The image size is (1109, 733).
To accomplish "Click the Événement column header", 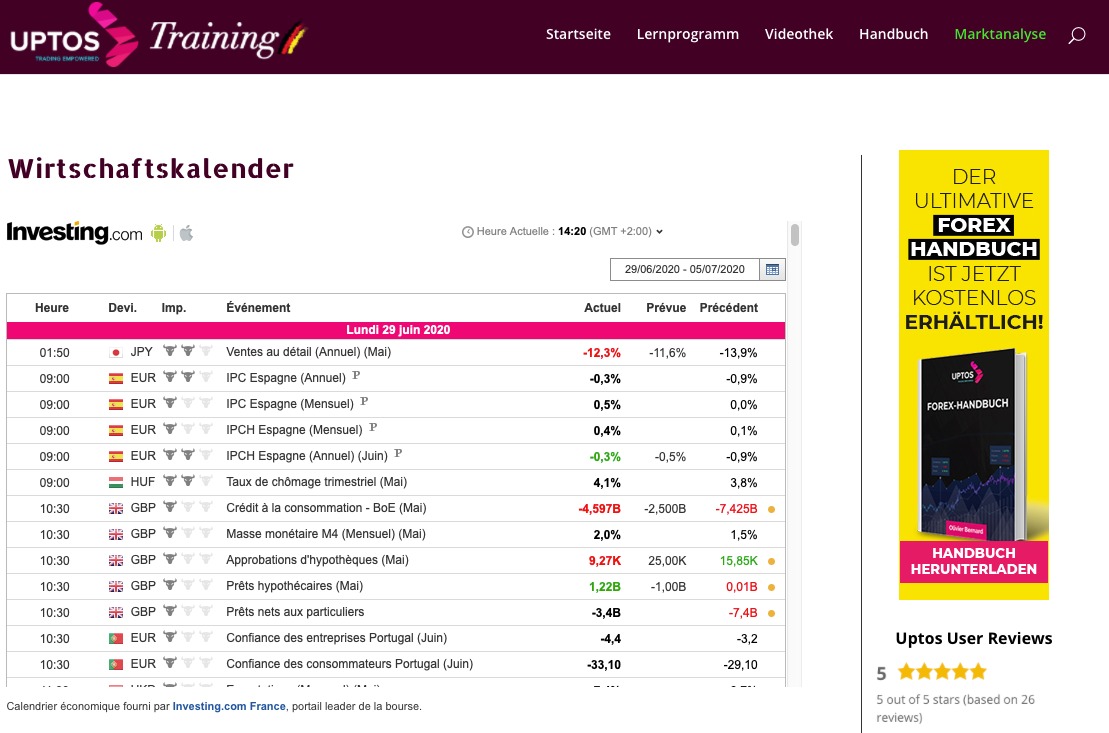I will [x=258, y=308].
